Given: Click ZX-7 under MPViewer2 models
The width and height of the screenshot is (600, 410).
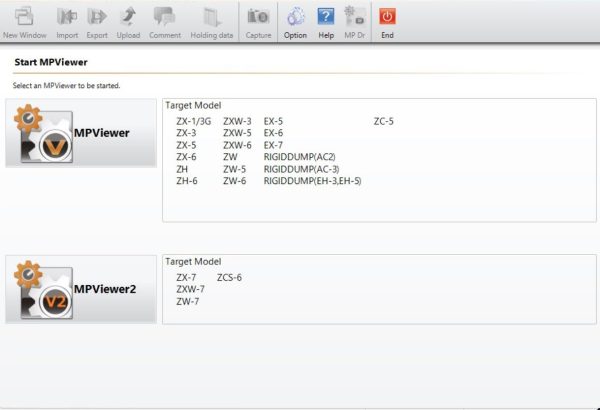Looking at the screenshot, I should 186,278.
